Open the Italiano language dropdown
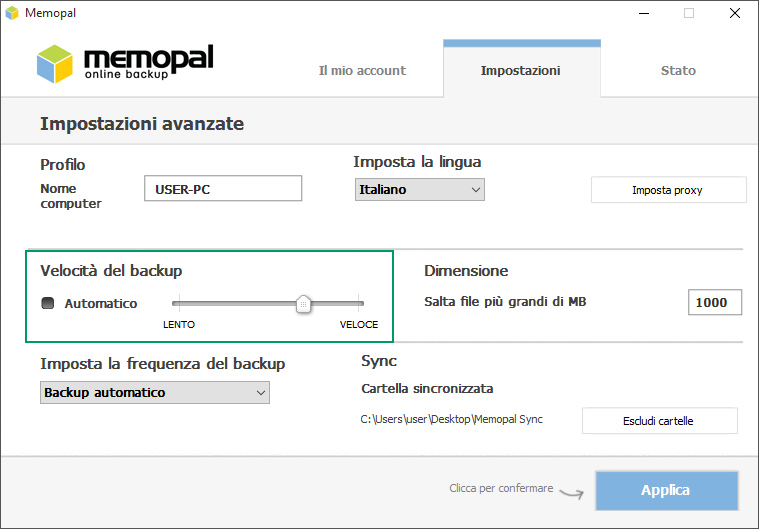The width and height of the screenshot is (759, 529). point(420,190)
